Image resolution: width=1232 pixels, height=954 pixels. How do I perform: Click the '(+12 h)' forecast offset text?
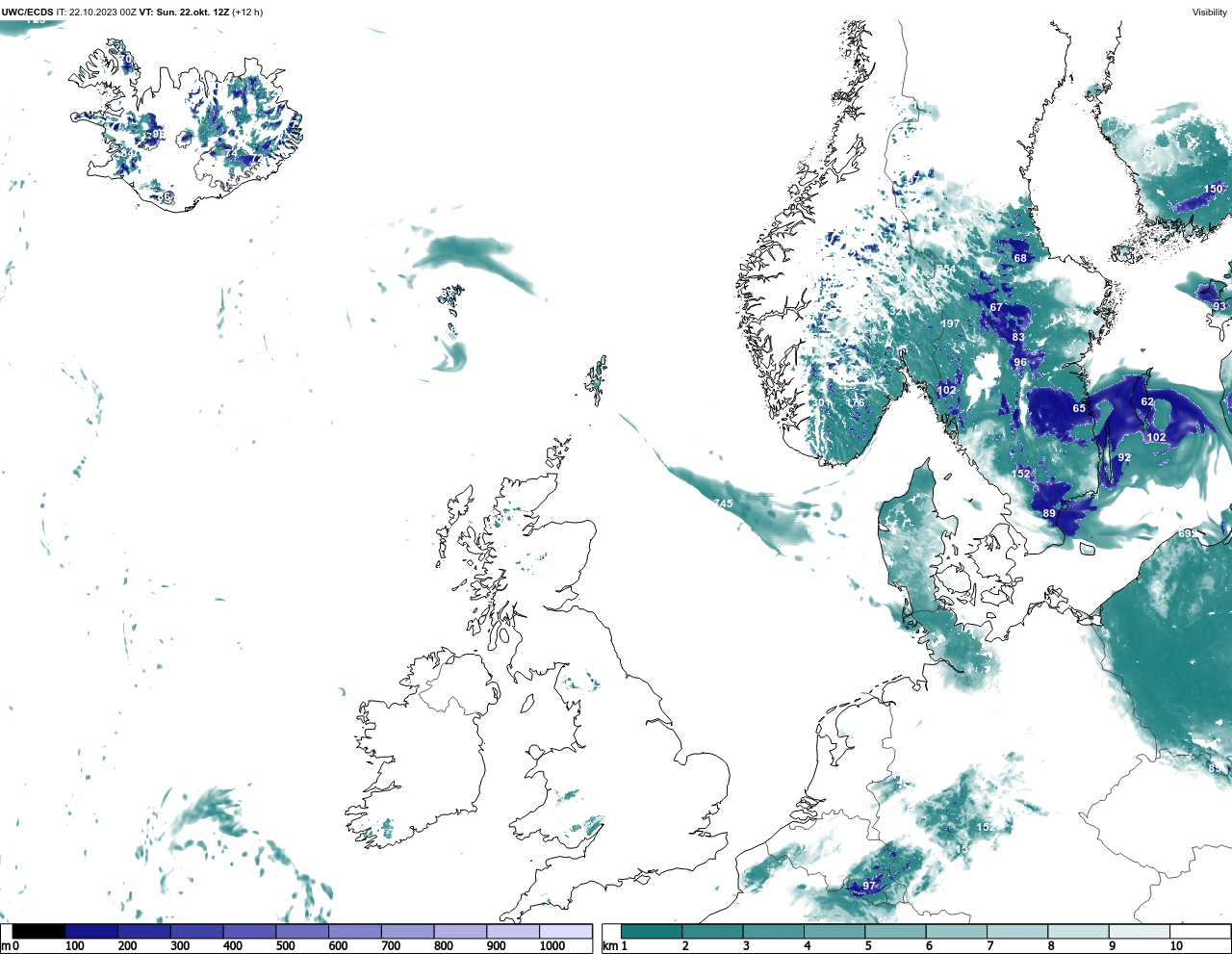point(247,13)
